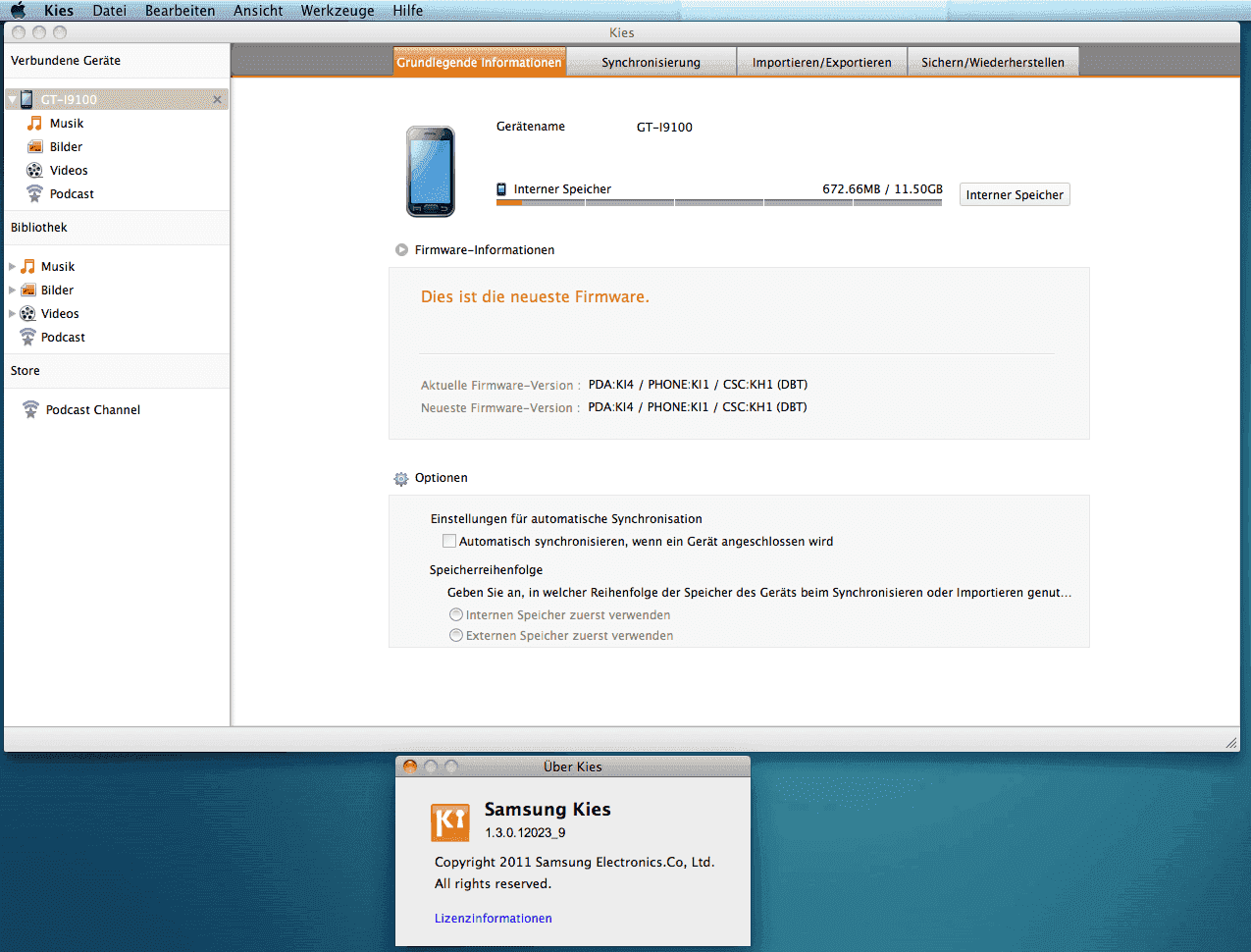Viewport: 1251px width, 952px height.
Task: Click the Podcast Channel icon in Store
Action: (31, 409)
